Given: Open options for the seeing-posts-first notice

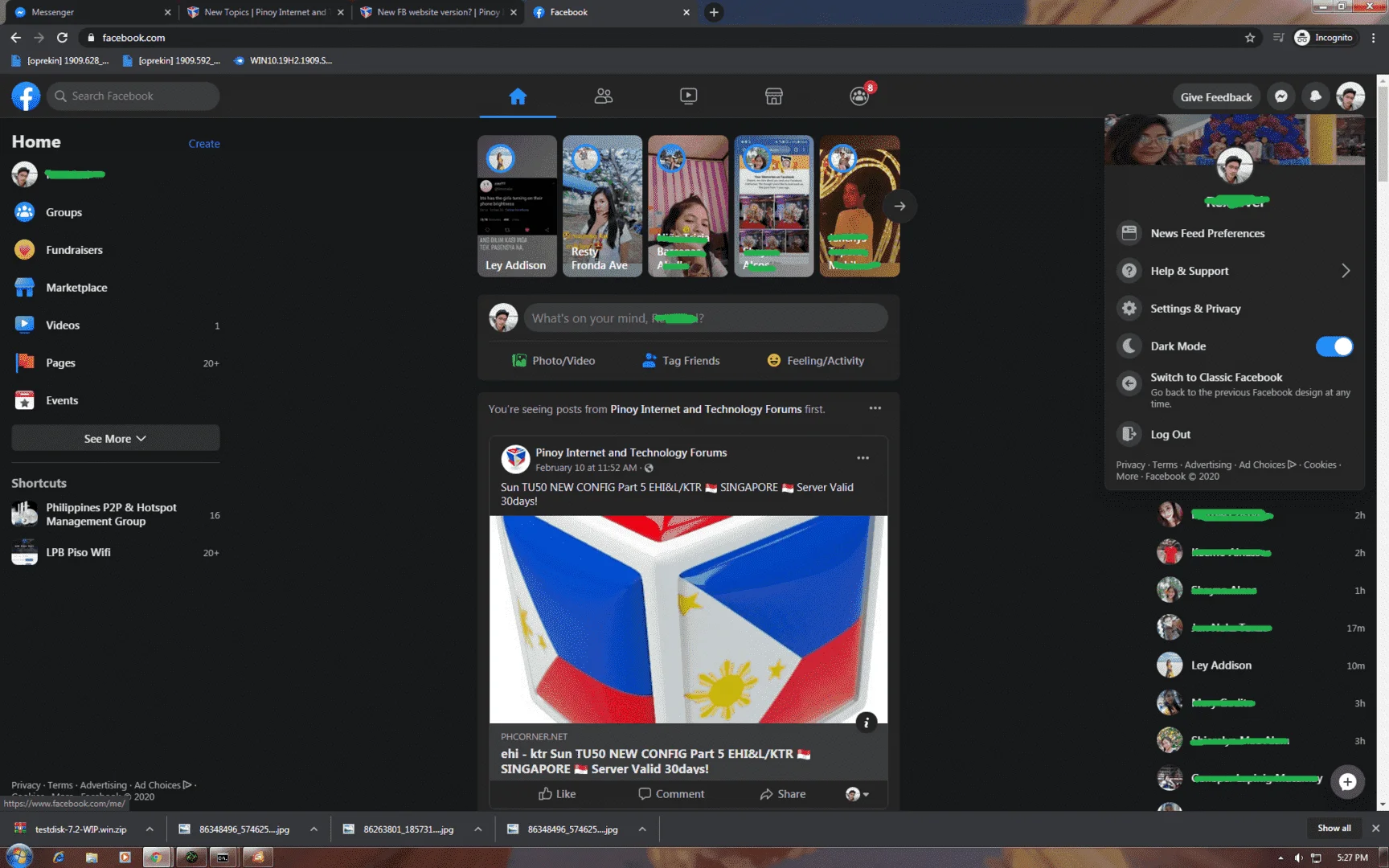Looking at the screenshot, I should [875, 408].
